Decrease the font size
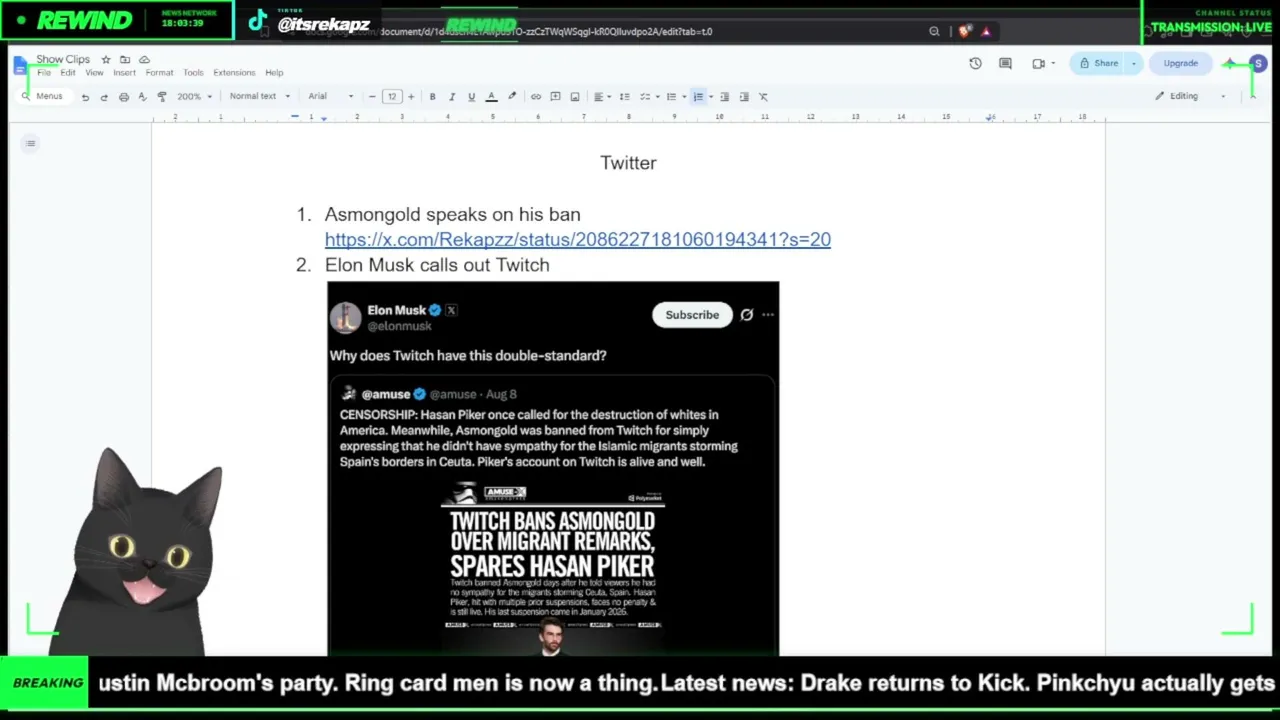Viewport: 1280px width, 720px height. (x=372, y=97)
